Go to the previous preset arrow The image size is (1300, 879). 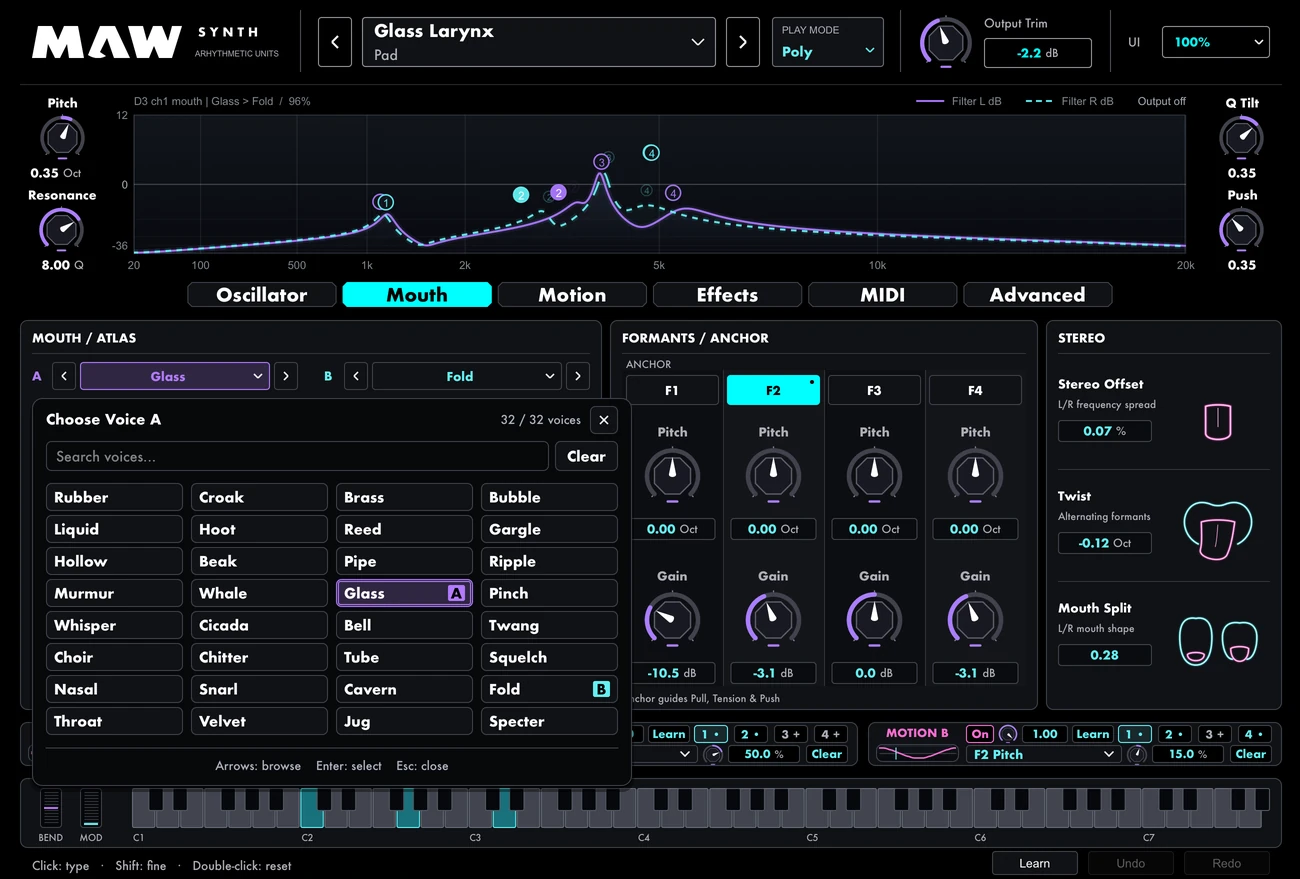tap(335, 42)
